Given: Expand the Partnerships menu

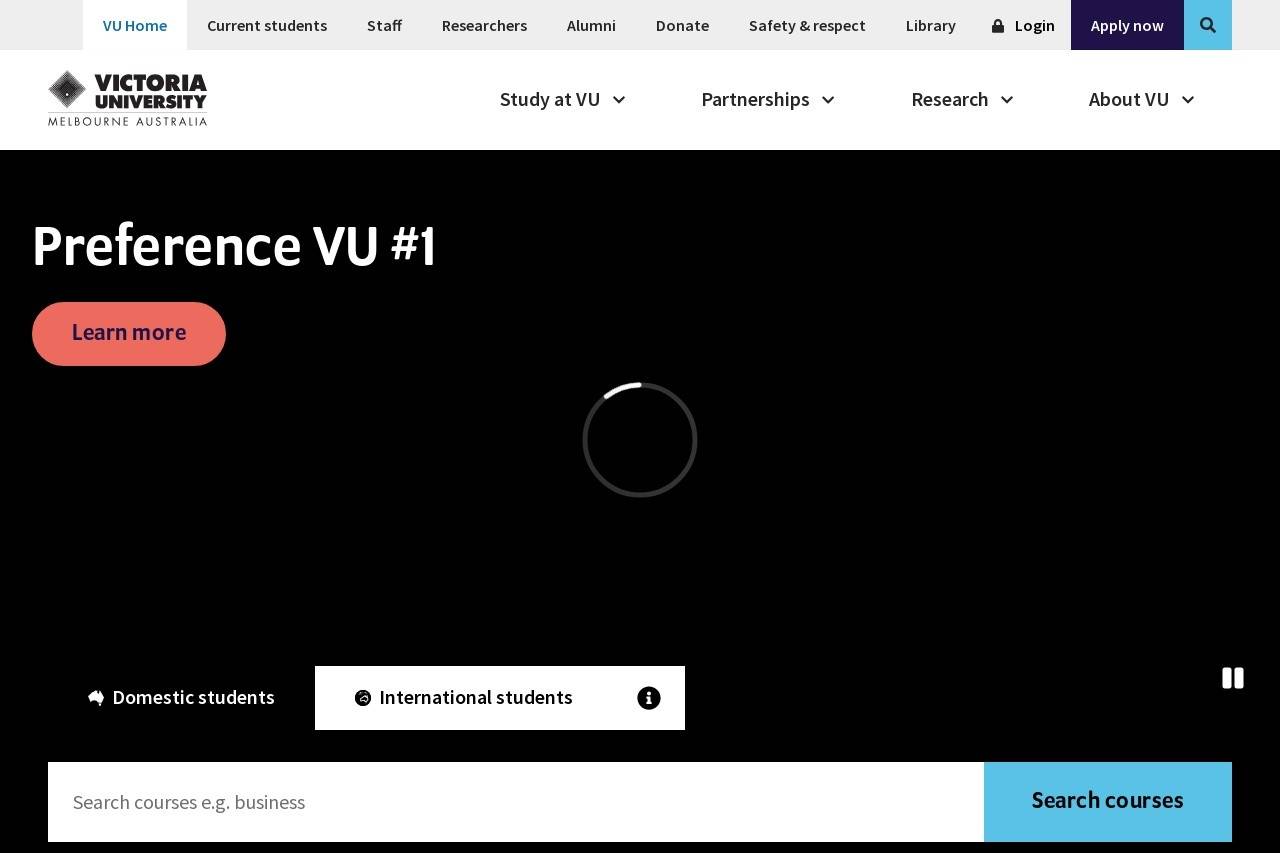Looking at the screenshot, I should (x=768, y=99).
